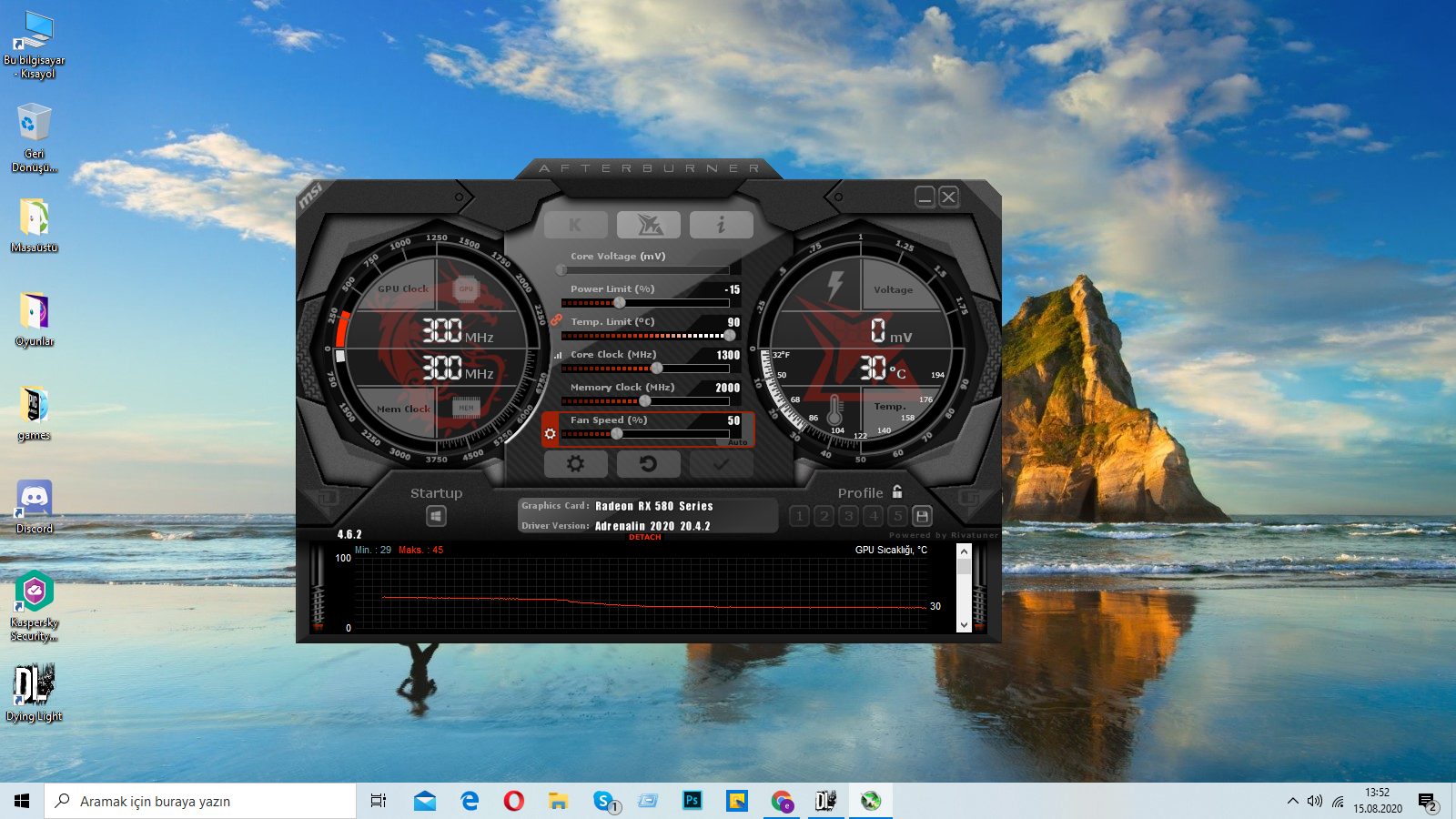The image size is (1456, 819).
Task: Click the Core Clock value 1300
Action: 728,356
